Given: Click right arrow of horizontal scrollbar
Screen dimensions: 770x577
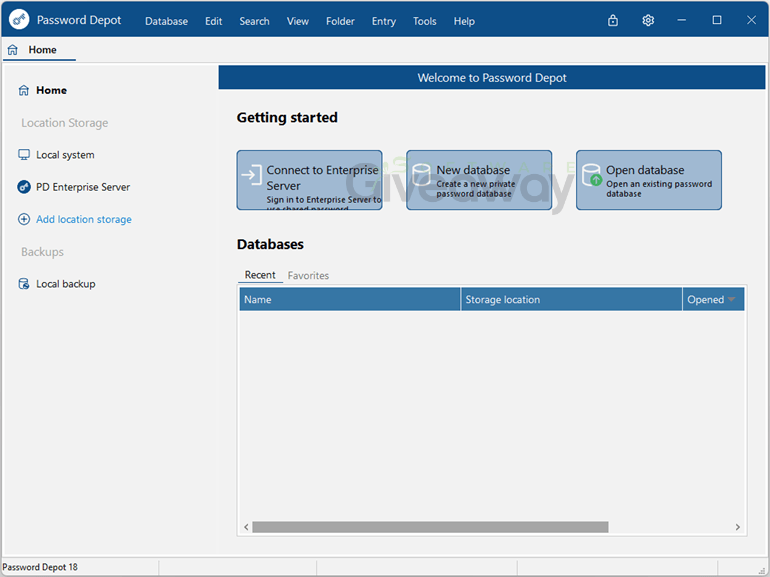Looking at the screenshot, I should (x=738, y=527).
